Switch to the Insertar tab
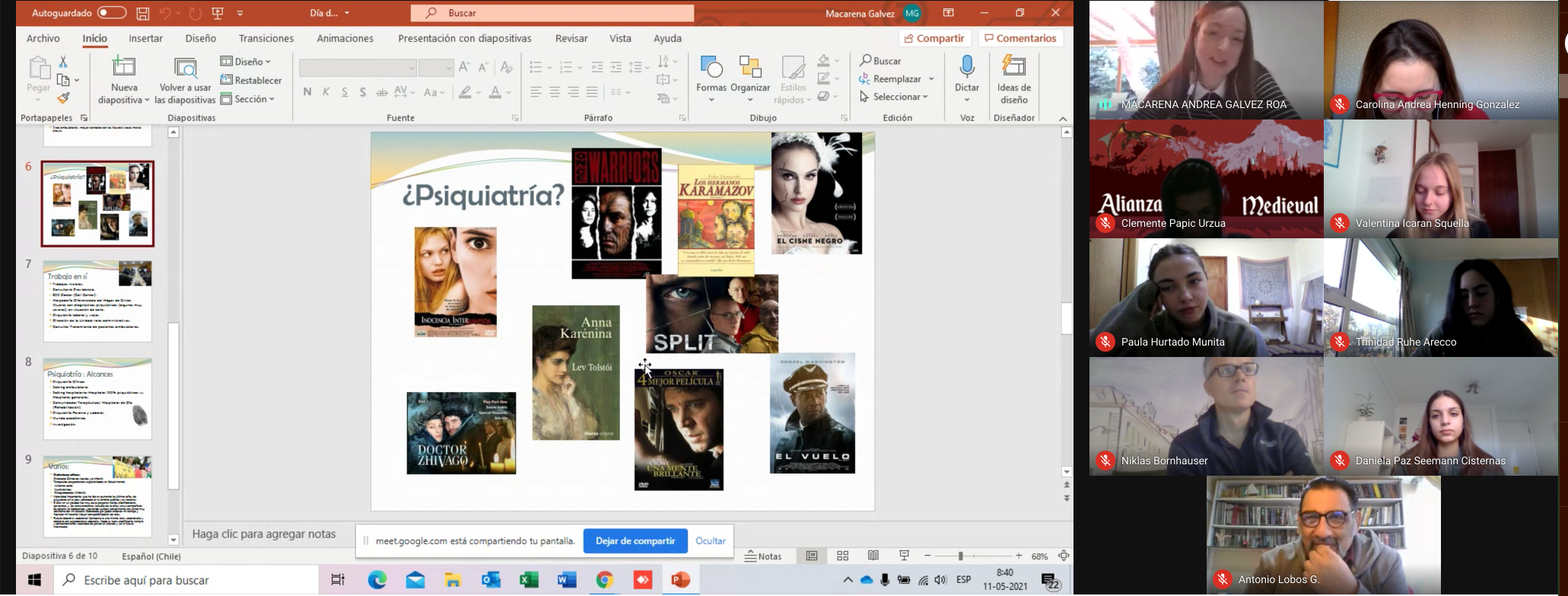The image size is (1568, 596). pos(145,38)
